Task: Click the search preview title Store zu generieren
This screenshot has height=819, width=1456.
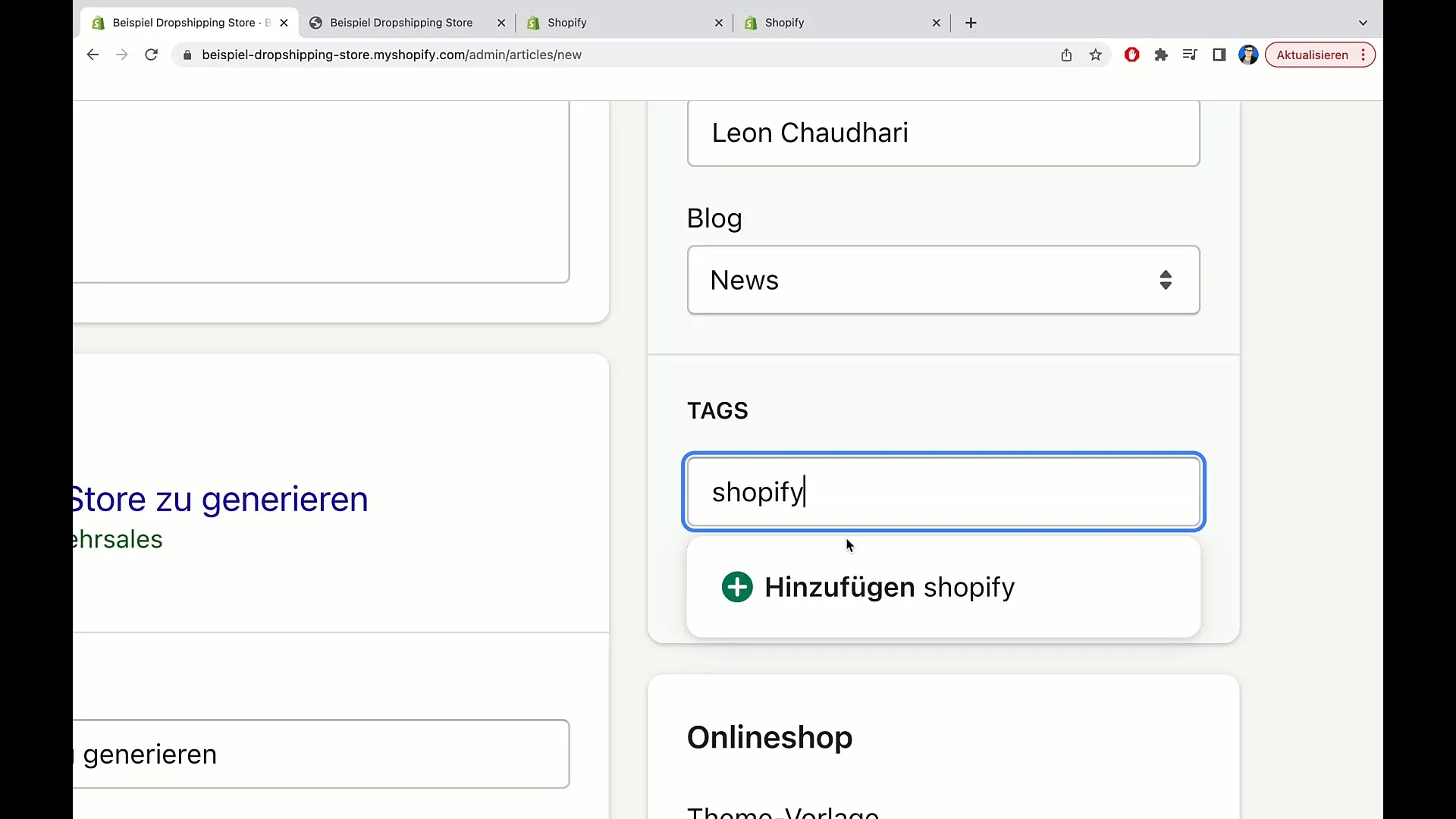Action: [220, 499]
